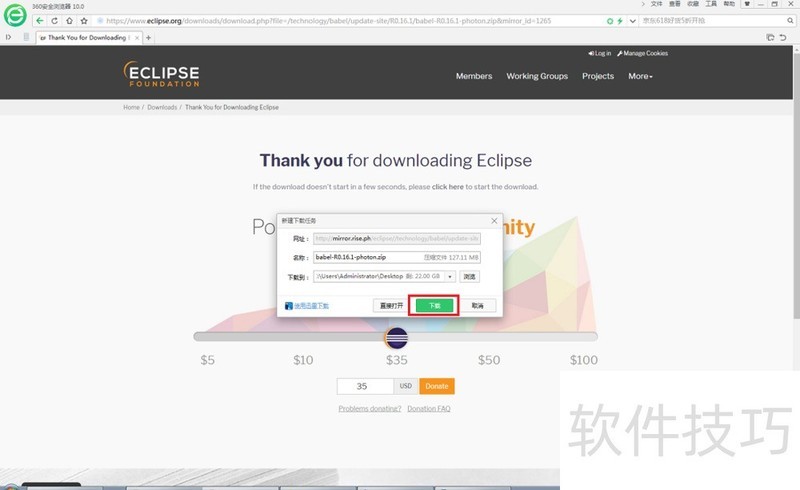Open the Donation FAQ link
The height and width of the screenshot is (490, 800).
coord(429,409)
